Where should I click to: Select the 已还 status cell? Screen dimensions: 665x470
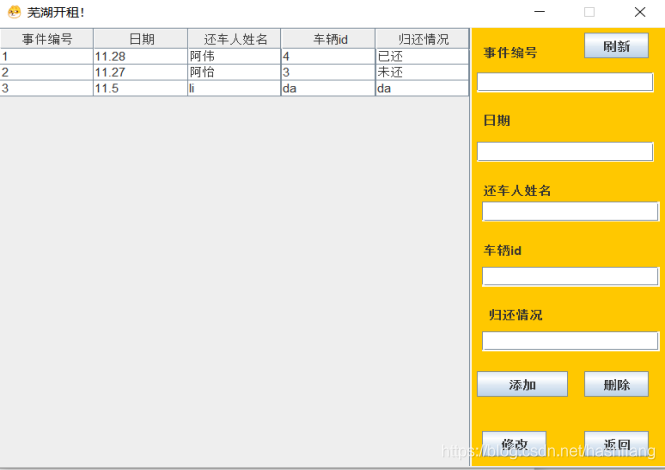point(422,56)
